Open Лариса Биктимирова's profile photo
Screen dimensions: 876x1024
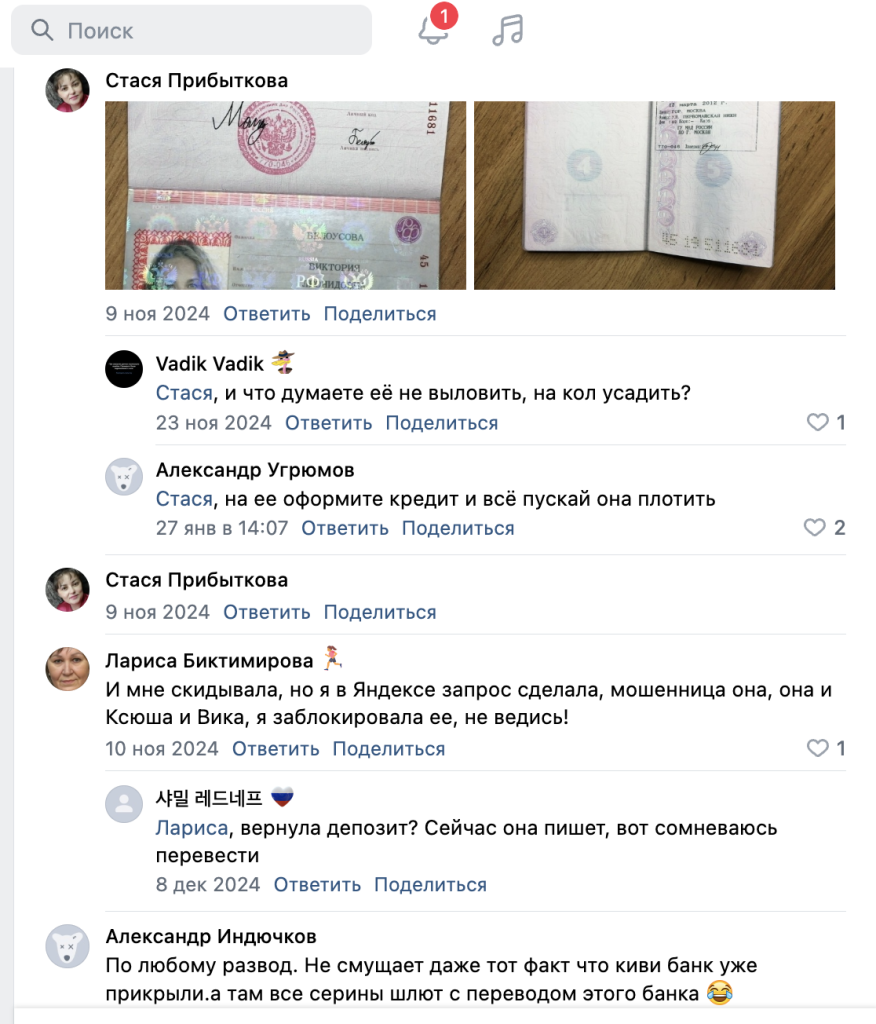click(67, 669)
